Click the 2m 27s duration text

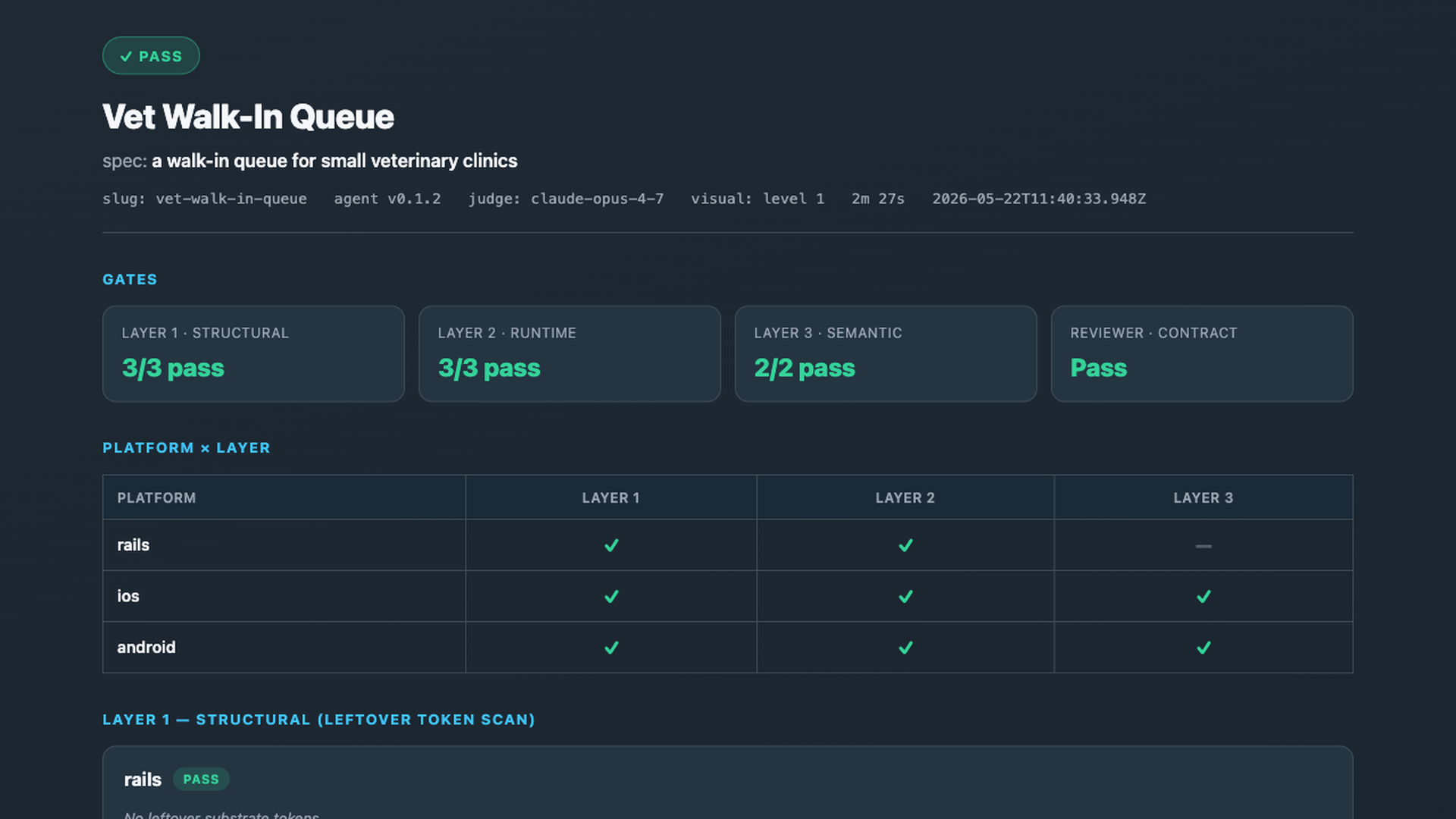(878, 199)
